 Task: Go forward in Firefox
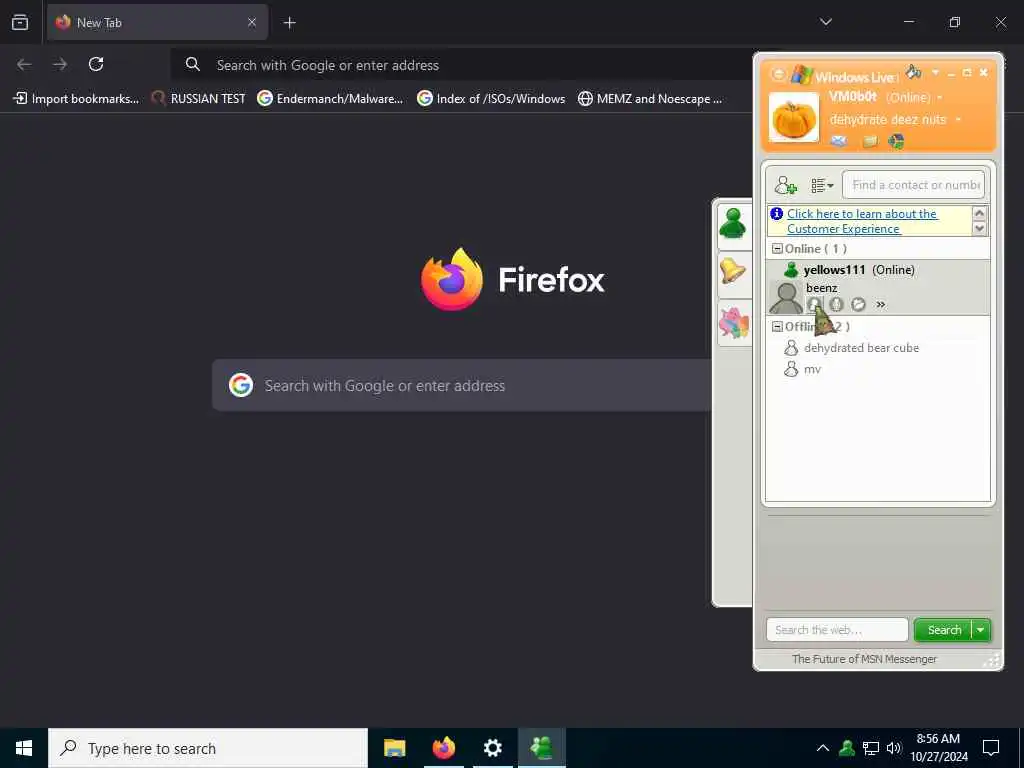coord(60,64)
